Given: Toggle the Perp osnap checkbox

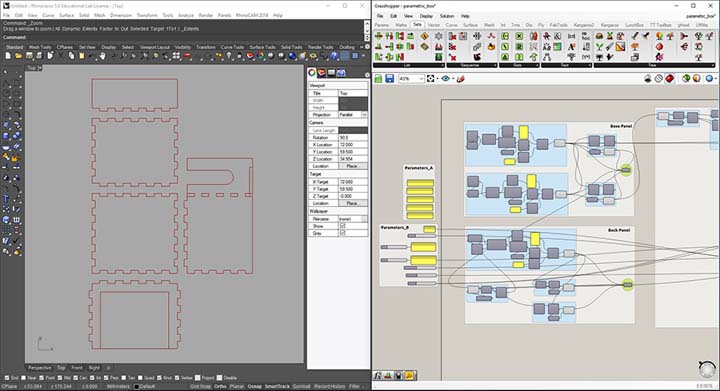Looking at the screenshot, I should click(106, 378).
